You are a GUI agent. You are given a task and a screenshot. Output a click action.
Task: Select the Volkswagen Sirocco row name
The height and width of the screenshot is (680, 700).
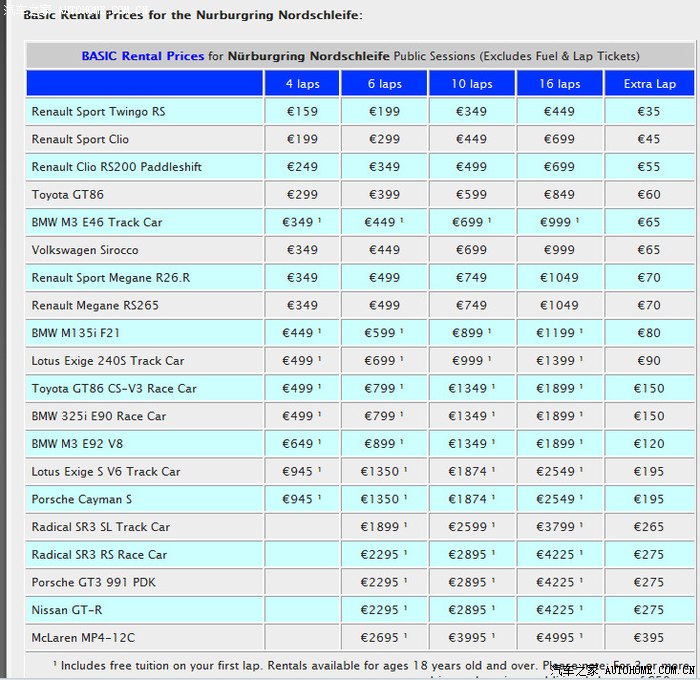(85, 250)
